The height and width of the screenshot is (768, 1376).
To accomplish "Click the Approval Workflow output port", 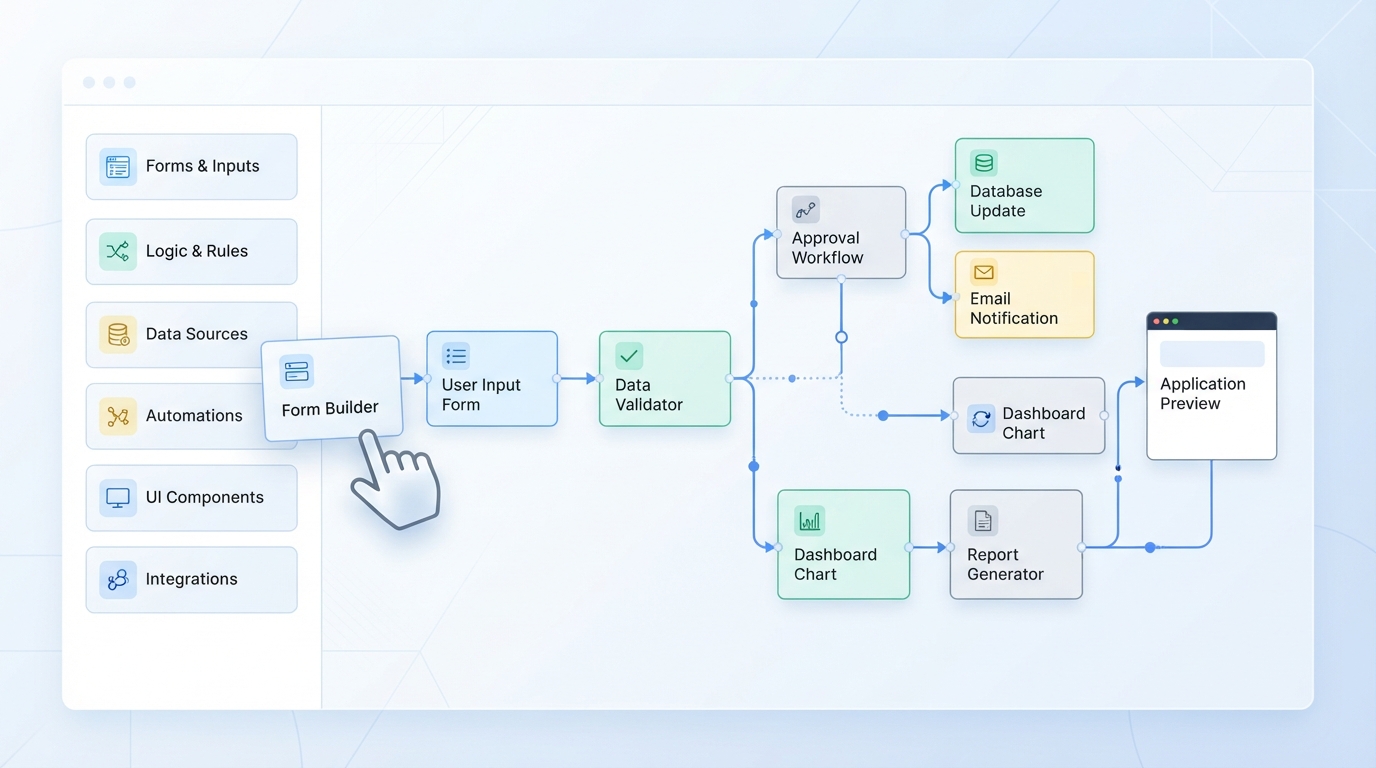I will (x=905, y=234).
